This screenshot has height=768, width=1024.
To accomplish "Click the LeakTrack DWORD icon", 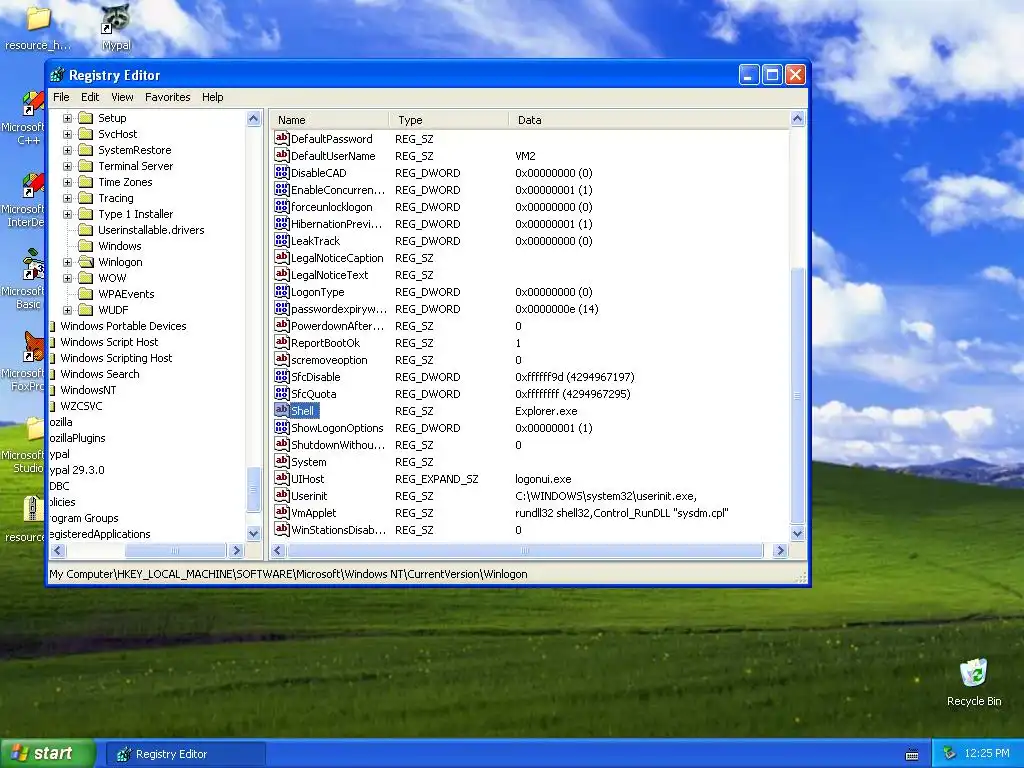I will 281,240.
